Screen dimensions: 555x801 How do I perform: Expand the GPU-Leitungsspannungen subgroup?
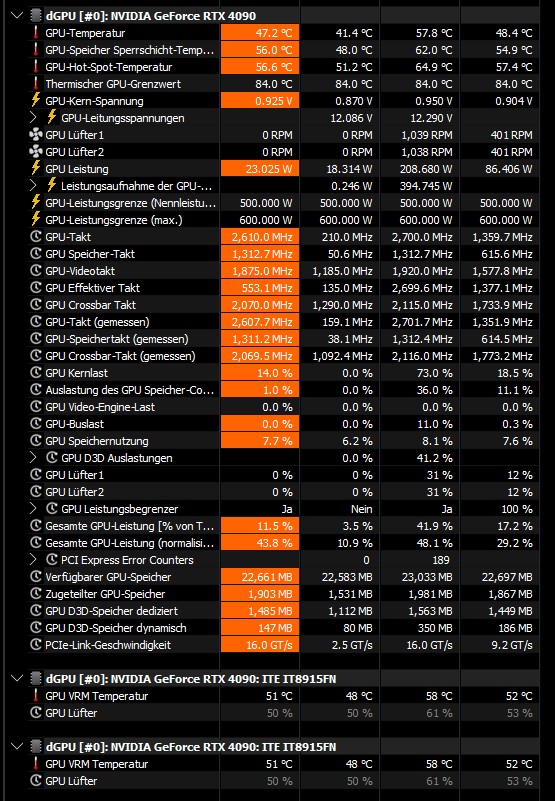tap(33, 117)
